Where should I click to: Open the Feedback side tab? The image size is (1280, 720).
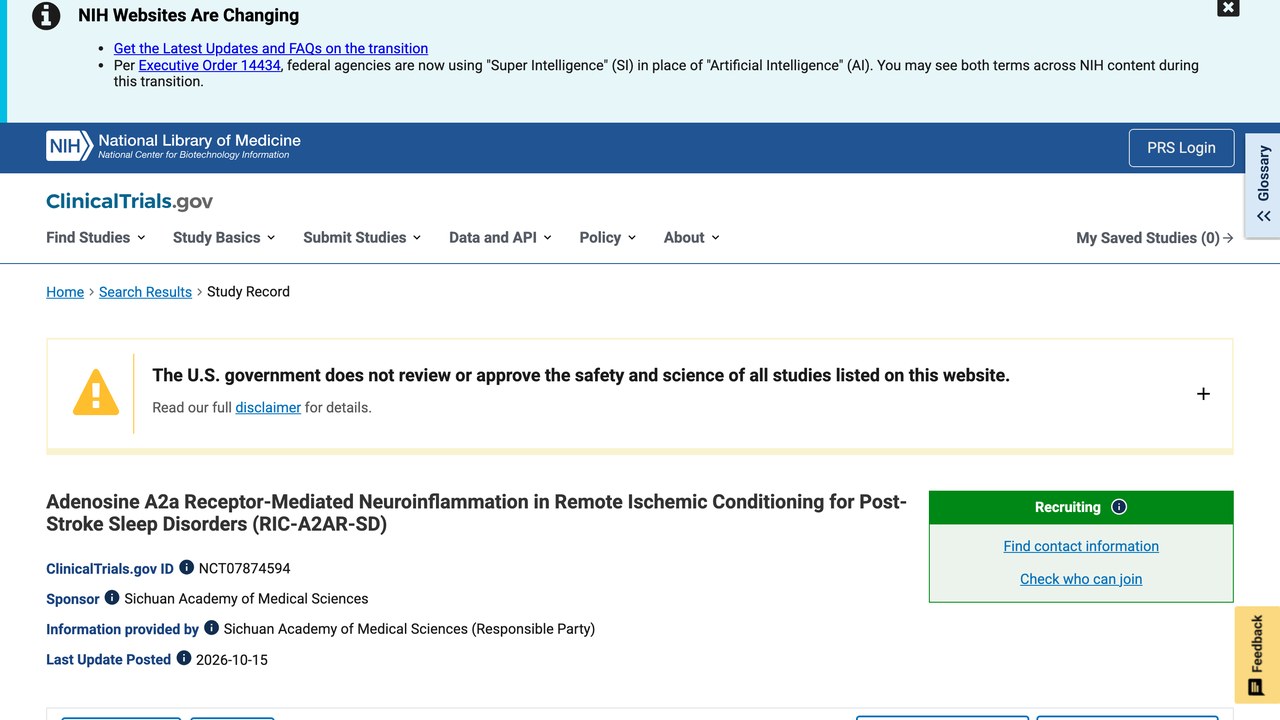coord(1257,655)
